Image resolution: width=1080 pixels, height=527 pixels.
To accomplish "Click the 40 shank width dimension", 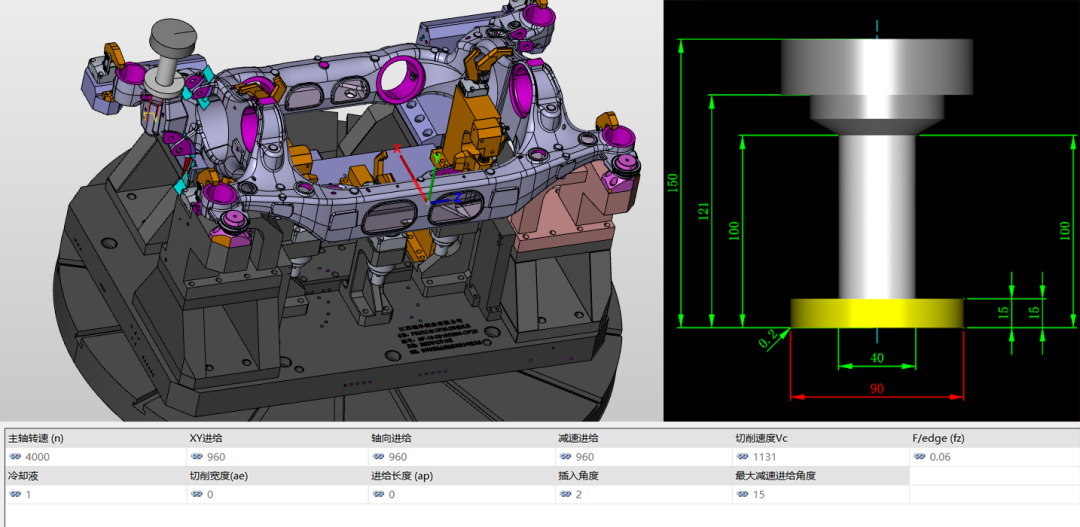I will [x=877, y=358].
